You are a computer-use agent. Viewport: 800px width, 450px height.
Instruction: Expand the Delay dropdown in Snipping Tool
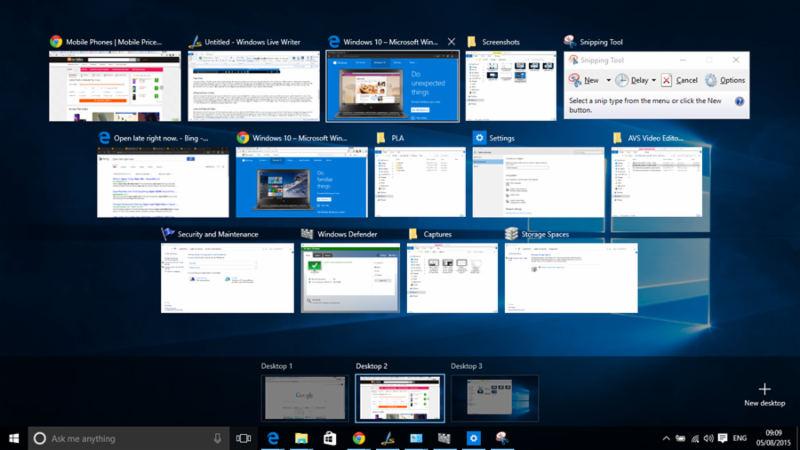[x=654, y=80]
